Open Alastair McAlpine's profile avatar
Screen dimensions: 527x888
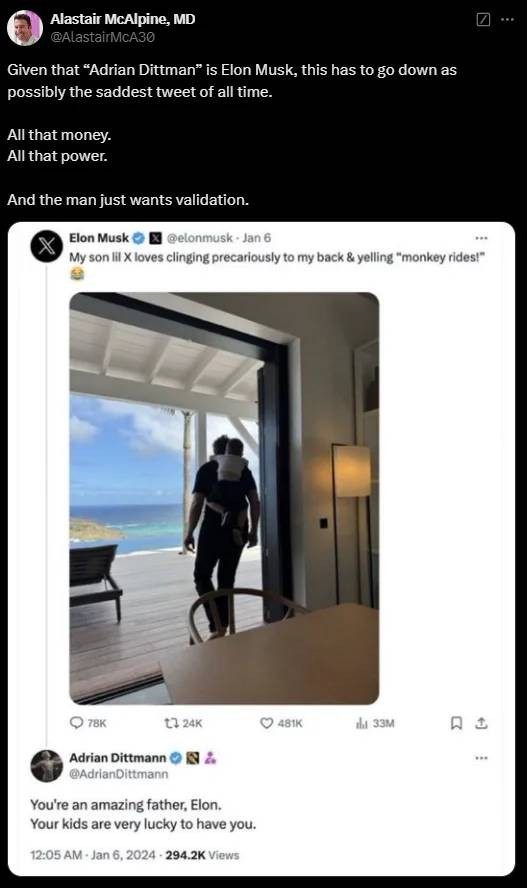pos(24,28)
